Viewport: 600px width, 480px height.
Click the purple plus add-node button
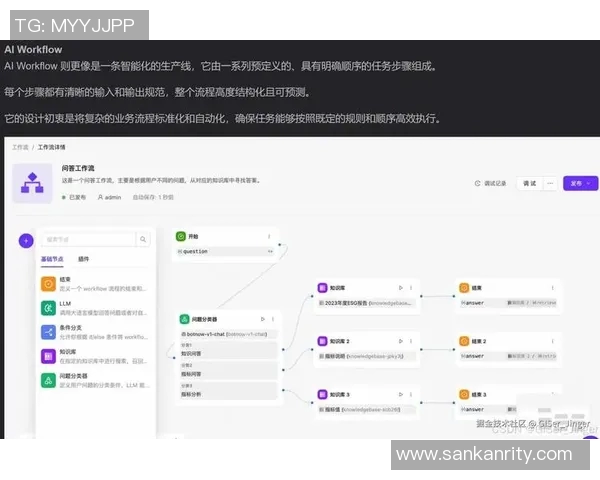(x=26, y=241)
